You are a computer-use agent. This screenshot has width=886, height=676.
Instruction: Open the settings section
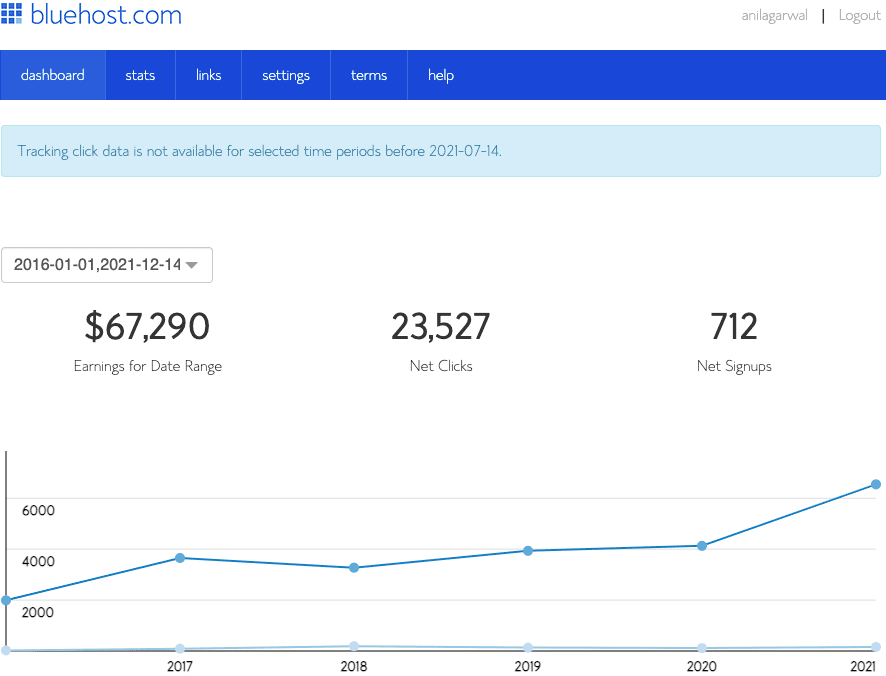point(285,74)
